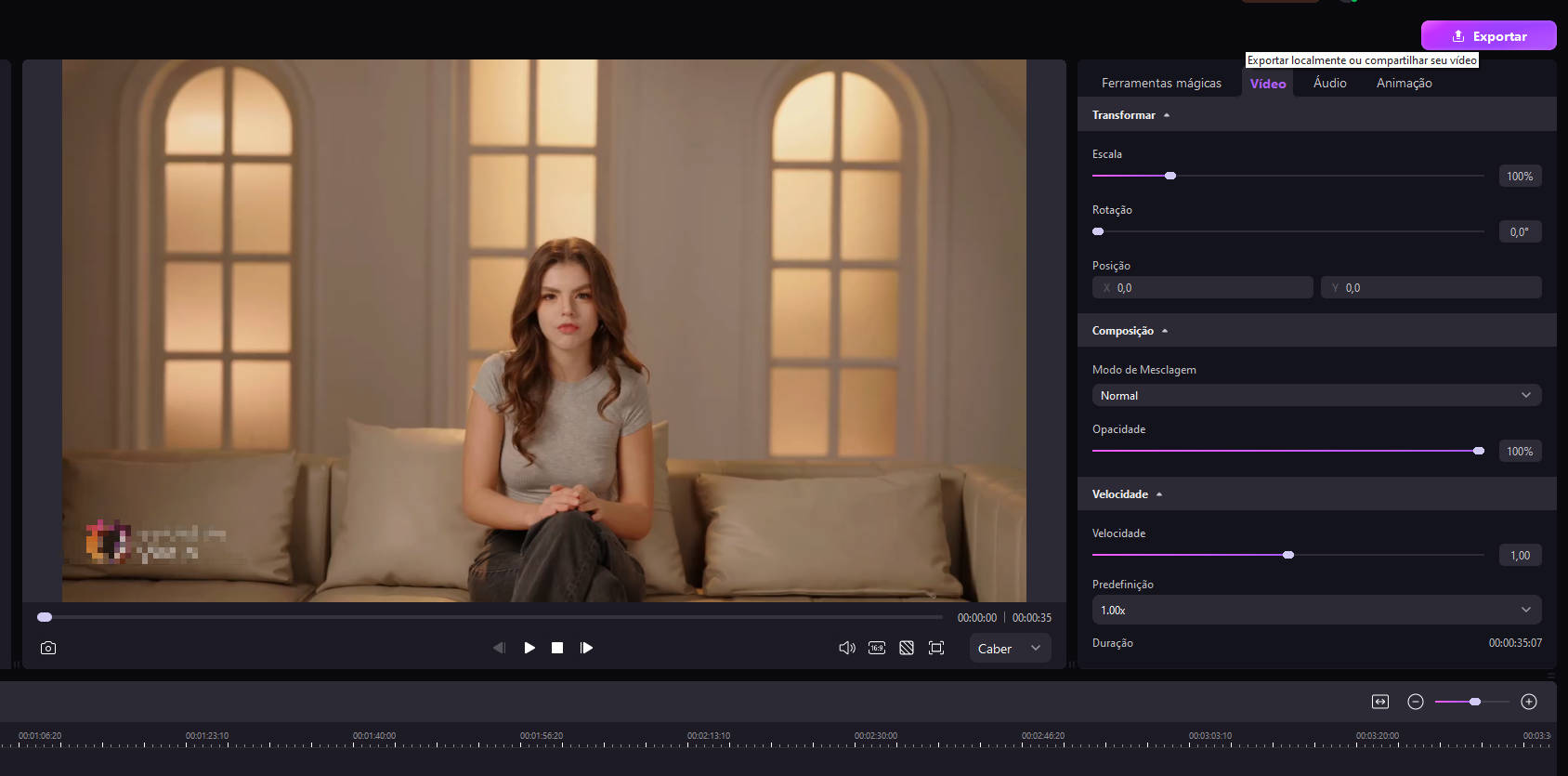Viewport: 1568px width, 776px height.
Task: Open the Caber zoom fit dropdown
Action: pos(1011,648)
